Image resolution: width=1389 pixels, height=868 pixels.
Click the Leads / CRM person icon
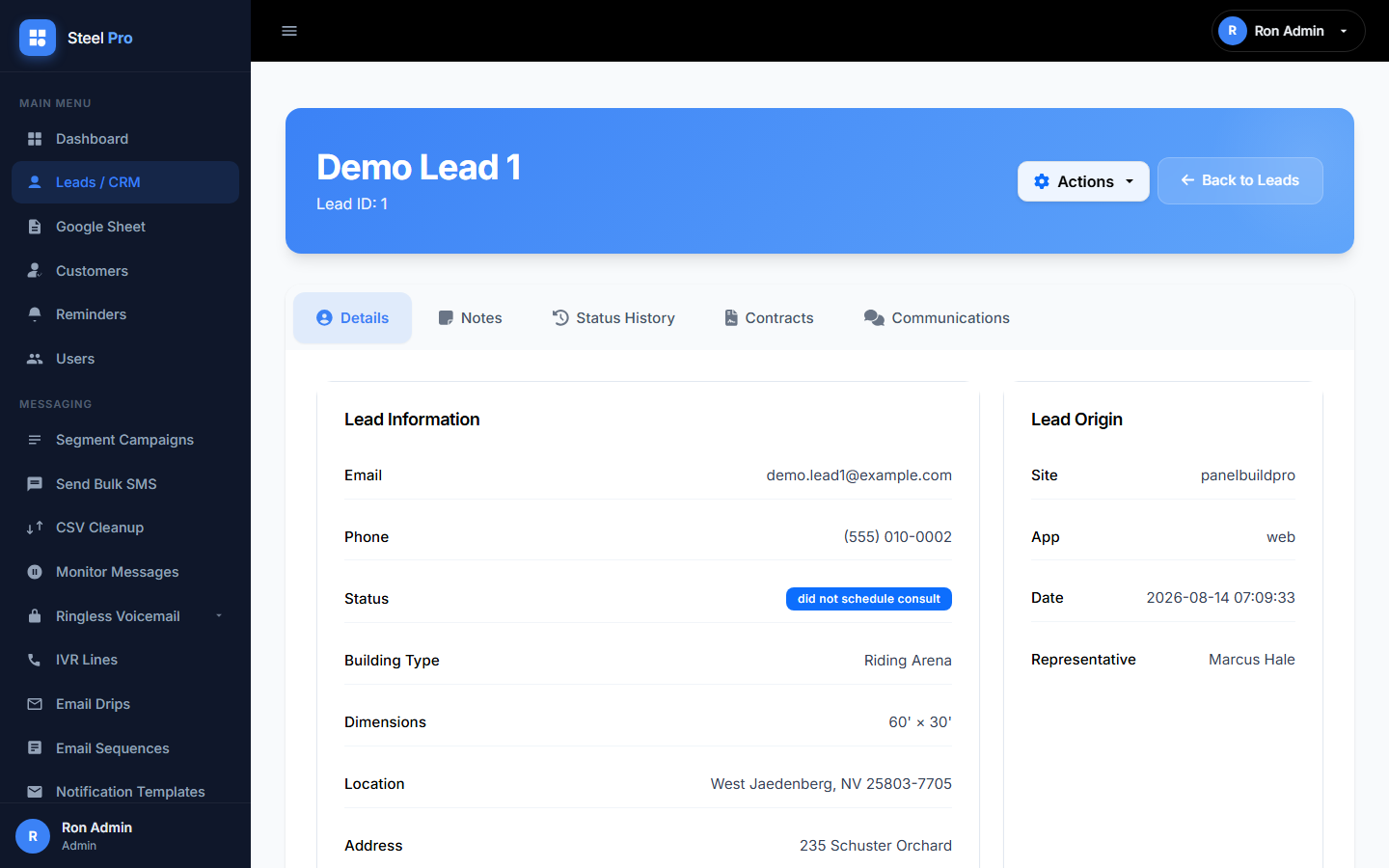click(35, 182)
